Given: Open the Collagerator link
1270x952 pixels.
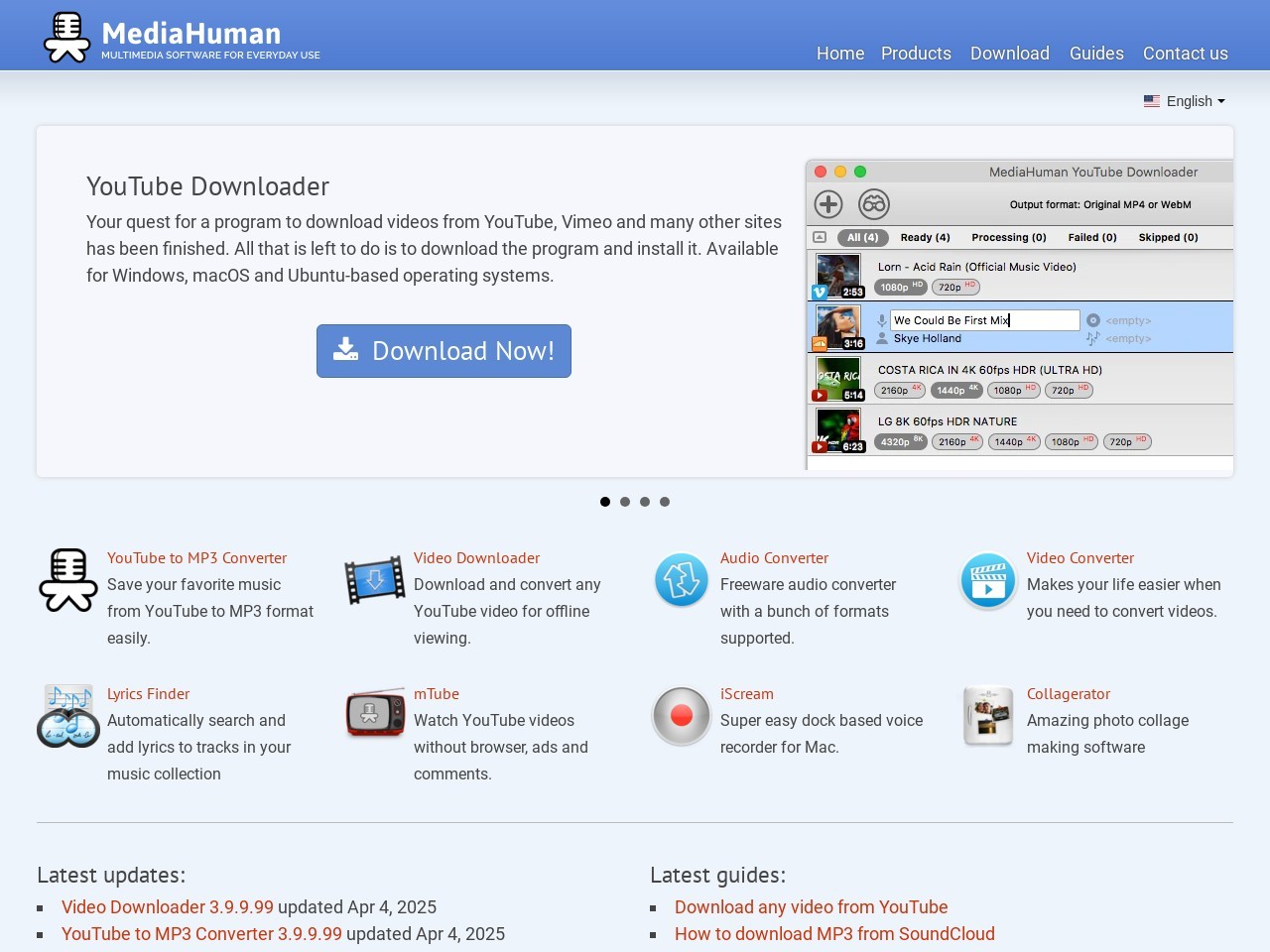Looking at the screenshot, I should pos(1069,694).
